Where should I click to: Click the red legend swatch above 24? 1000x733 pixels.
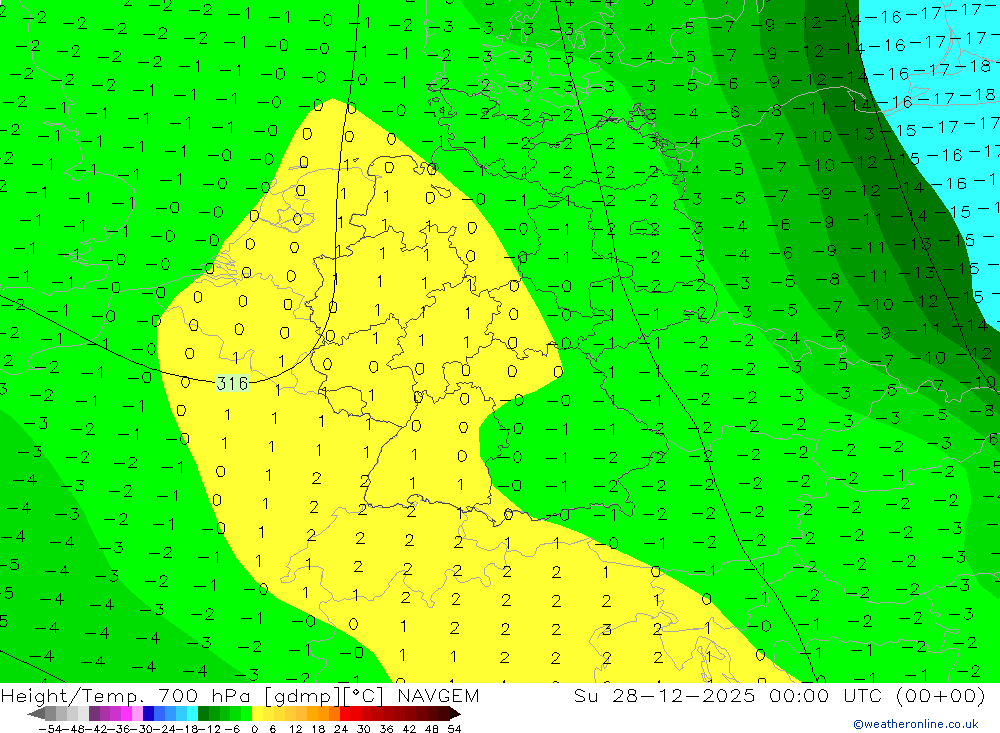pyautogui.click(x=345, y=714)
